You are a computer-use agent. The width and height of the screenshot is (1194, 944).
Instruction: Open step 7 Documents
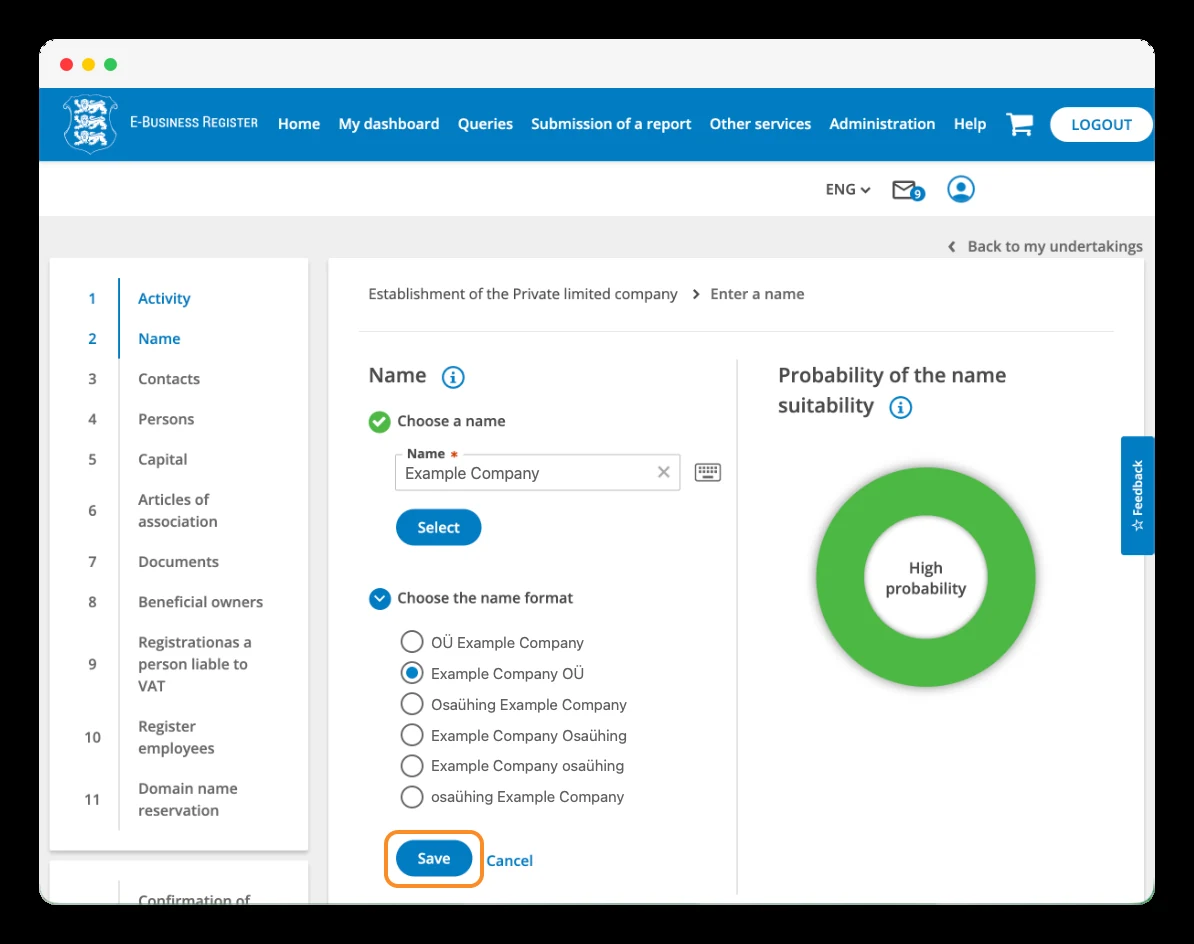178,562
